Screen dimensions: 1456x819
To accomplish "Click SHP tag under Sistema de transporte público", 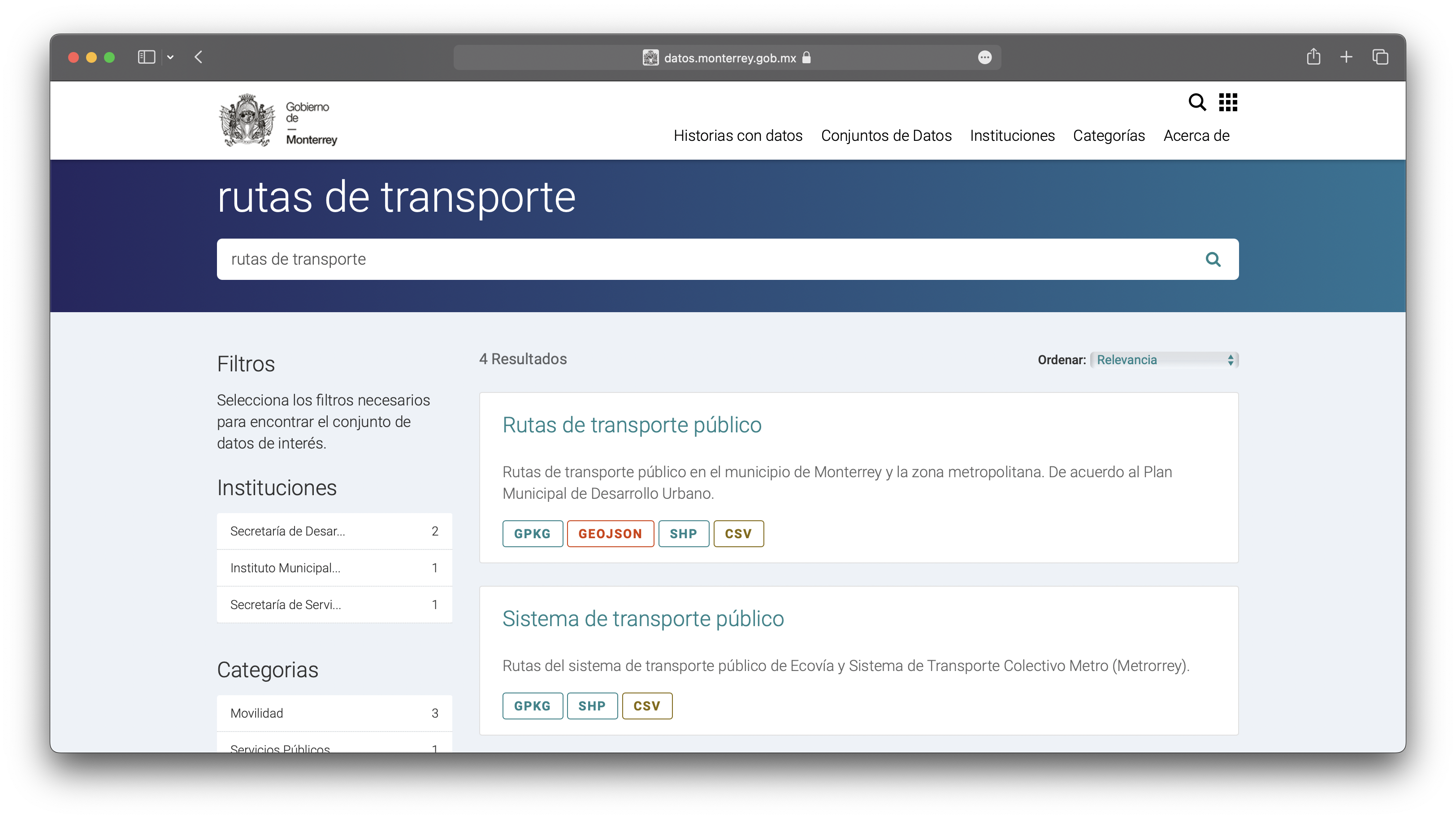I will coord(592,706).
